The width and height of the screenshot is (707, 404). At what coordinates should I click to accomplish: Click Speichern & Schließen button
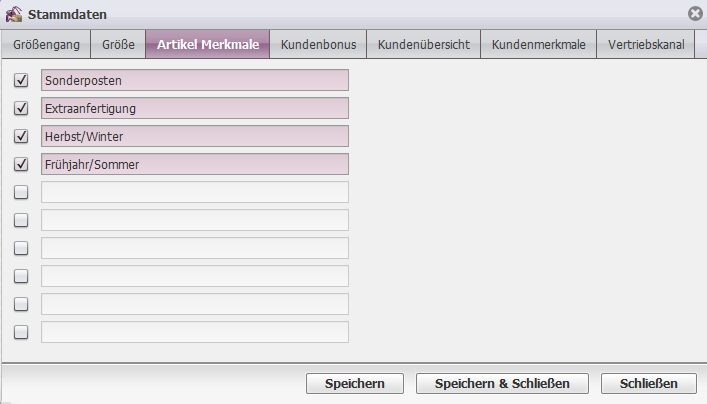[x=502, y=383]
